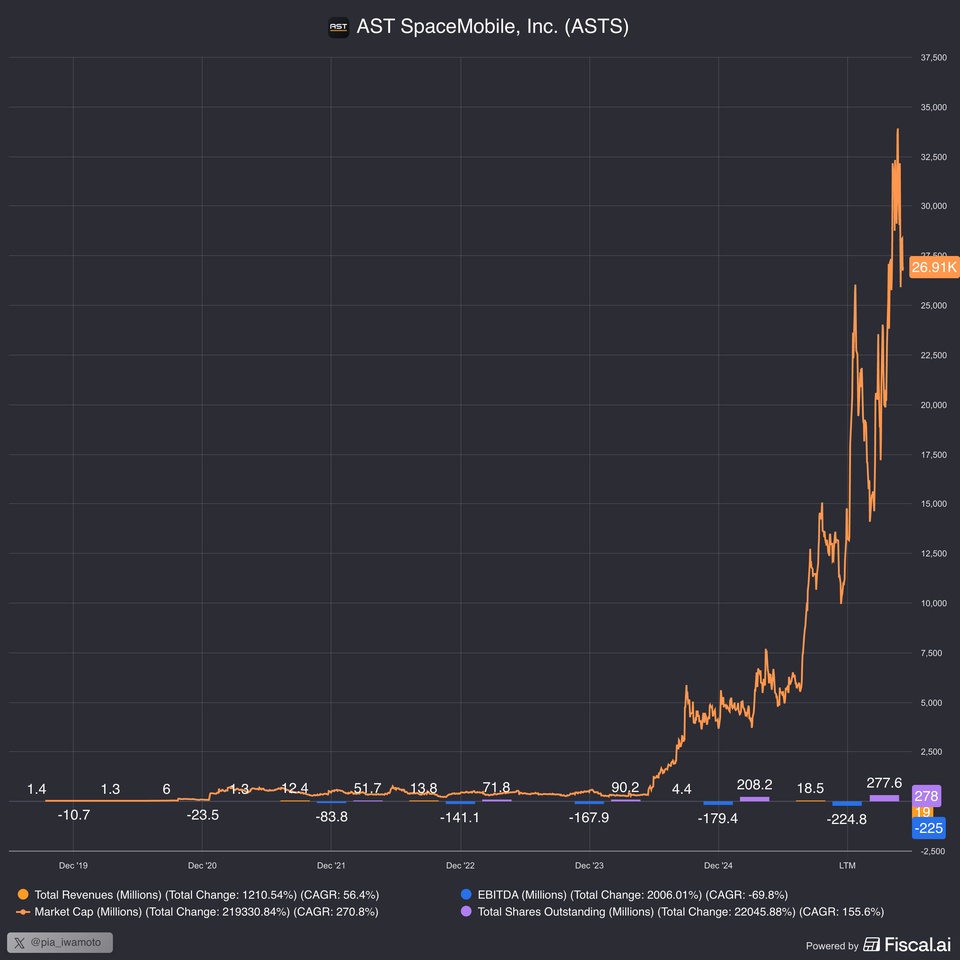Click the X logo in the watermark badge
The width and height of the screenshot is (960, 960).
click(21, 942)
